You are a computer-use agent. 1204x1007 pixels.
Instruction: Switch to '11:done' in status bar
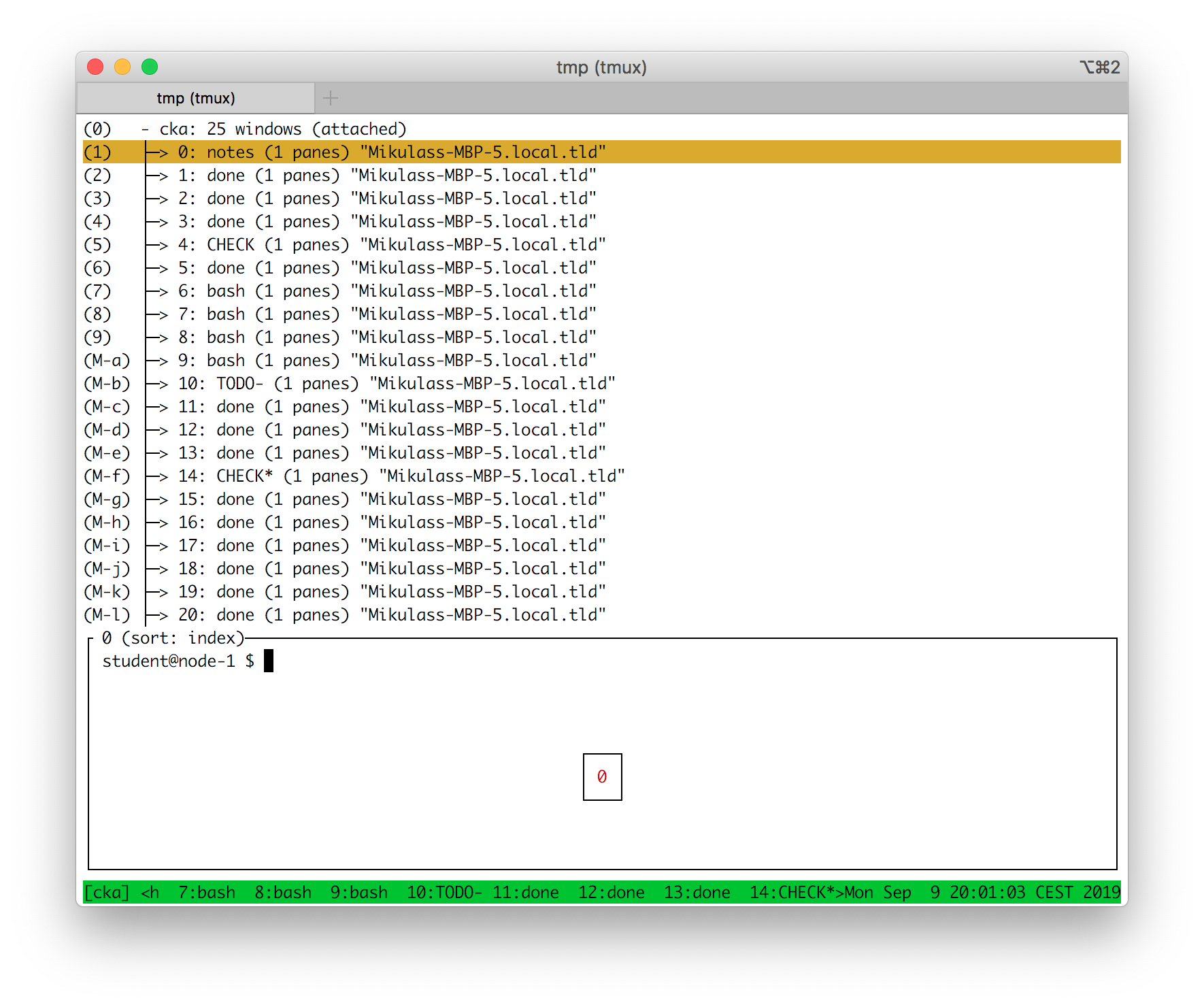coord(526,892)
